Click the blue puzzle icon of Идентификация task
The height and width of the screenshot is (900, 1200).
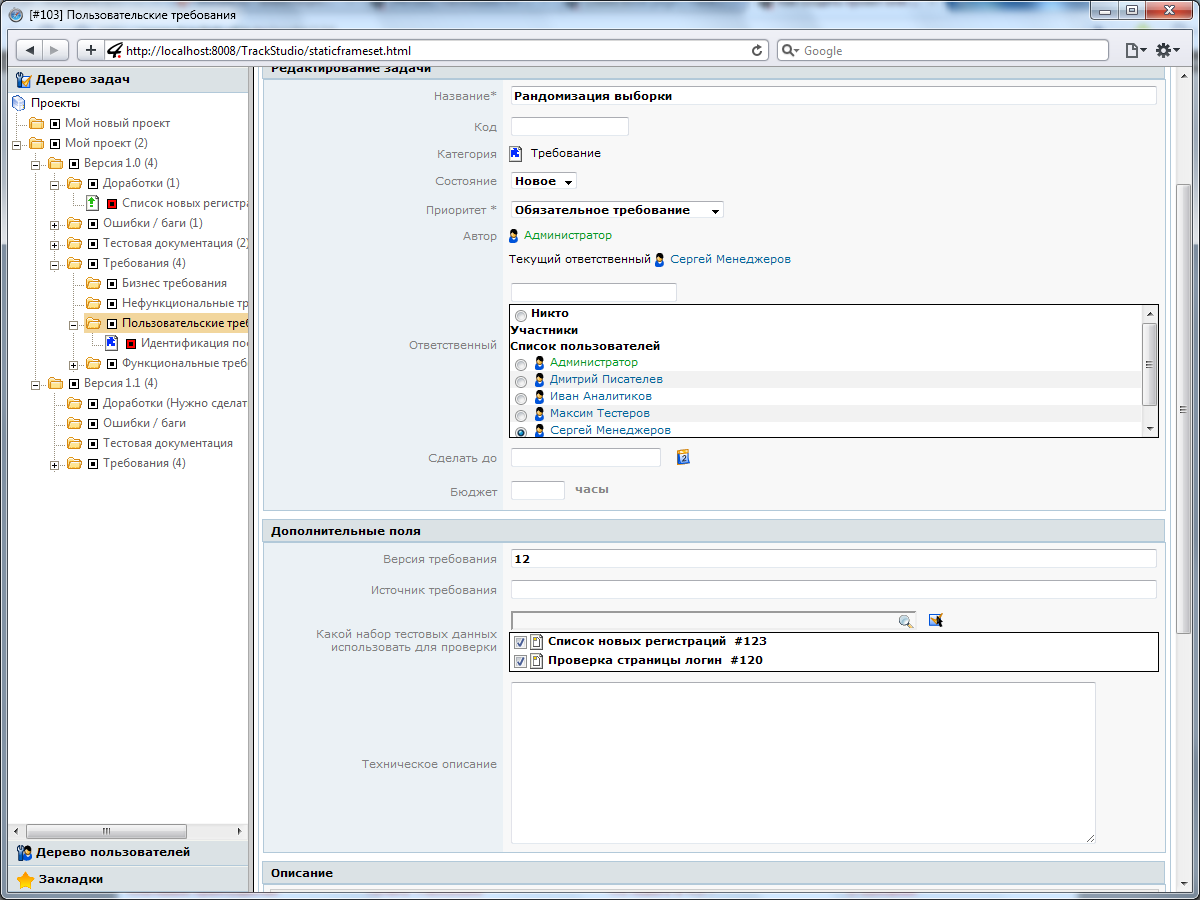point(112,343)
